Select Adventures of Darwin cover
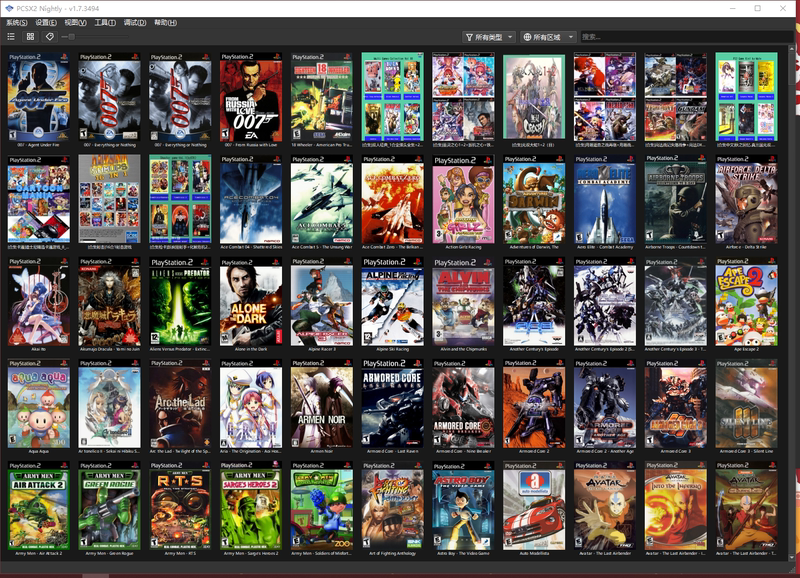This screenshot has width=800, height=578. [x=534, y=199]
